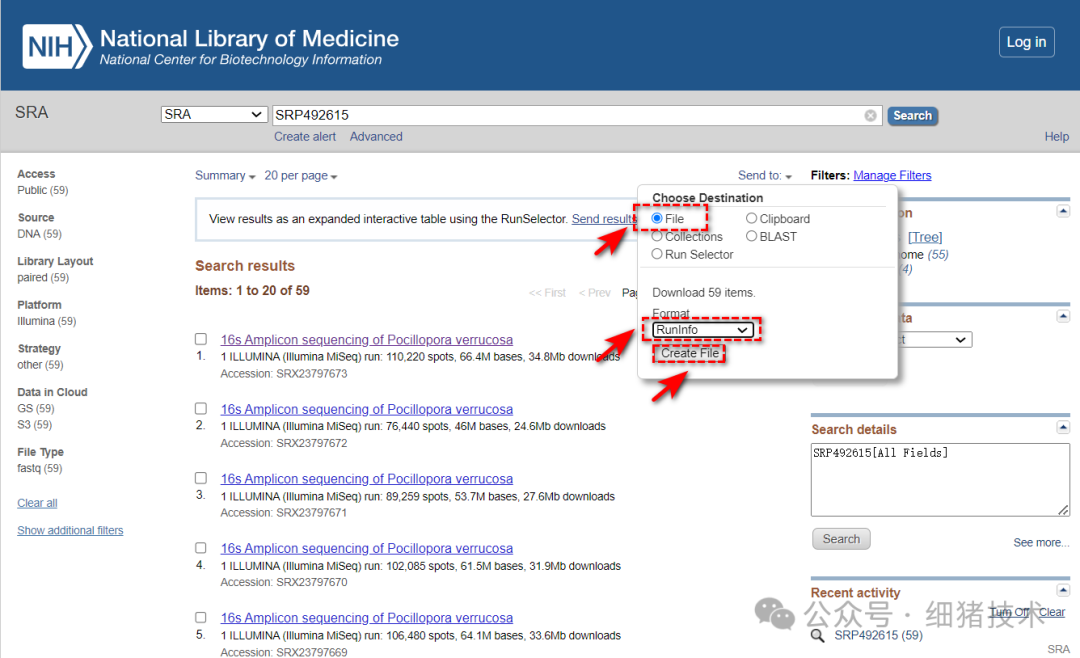Viewport: 1080px width, 658px height.
Task: Clear the search box with X icon
Action: 871,116
